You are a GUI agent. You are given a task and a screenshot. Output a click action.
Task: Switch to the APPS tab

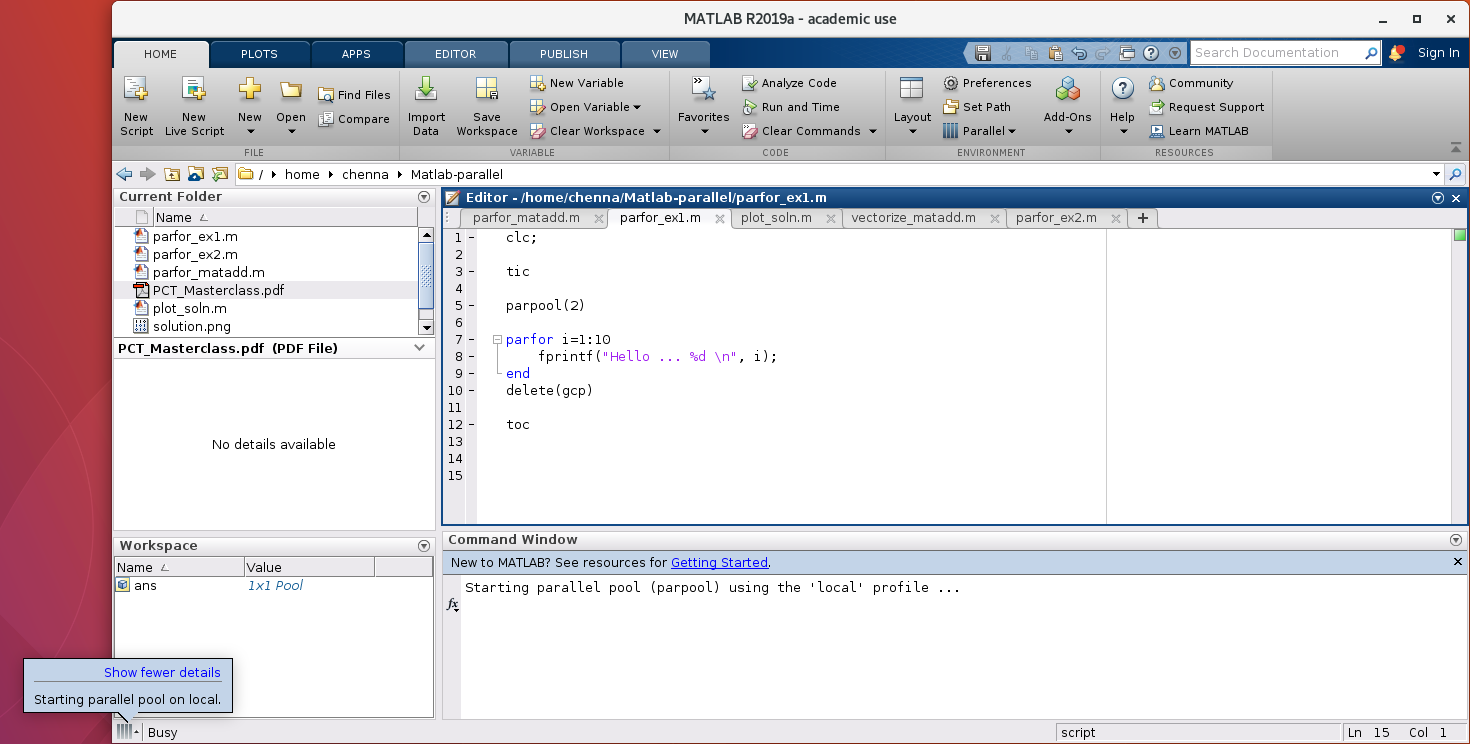tap(356, 54)
